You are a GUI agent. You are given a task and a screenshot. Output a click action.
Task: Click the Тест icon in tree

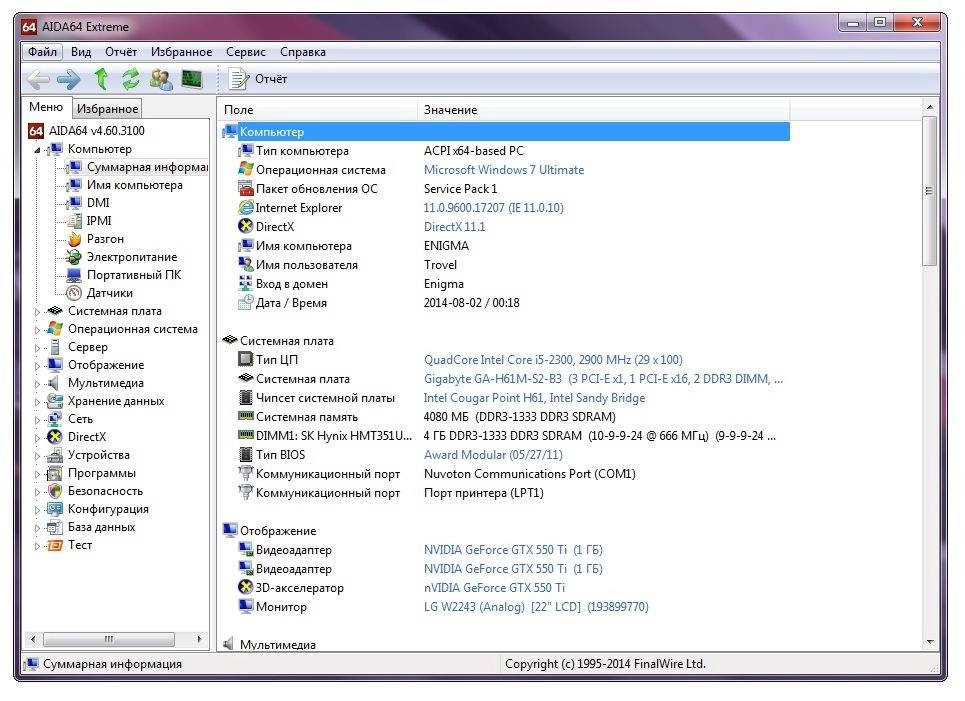coord(55,545)
